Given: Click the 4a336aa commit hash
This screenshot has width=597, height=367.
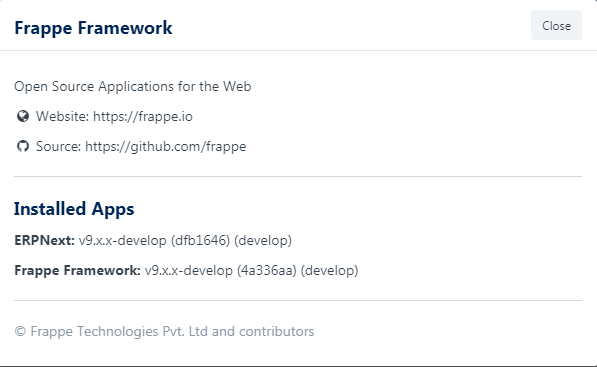Looking at the screenshot, I should click(267, 271).
